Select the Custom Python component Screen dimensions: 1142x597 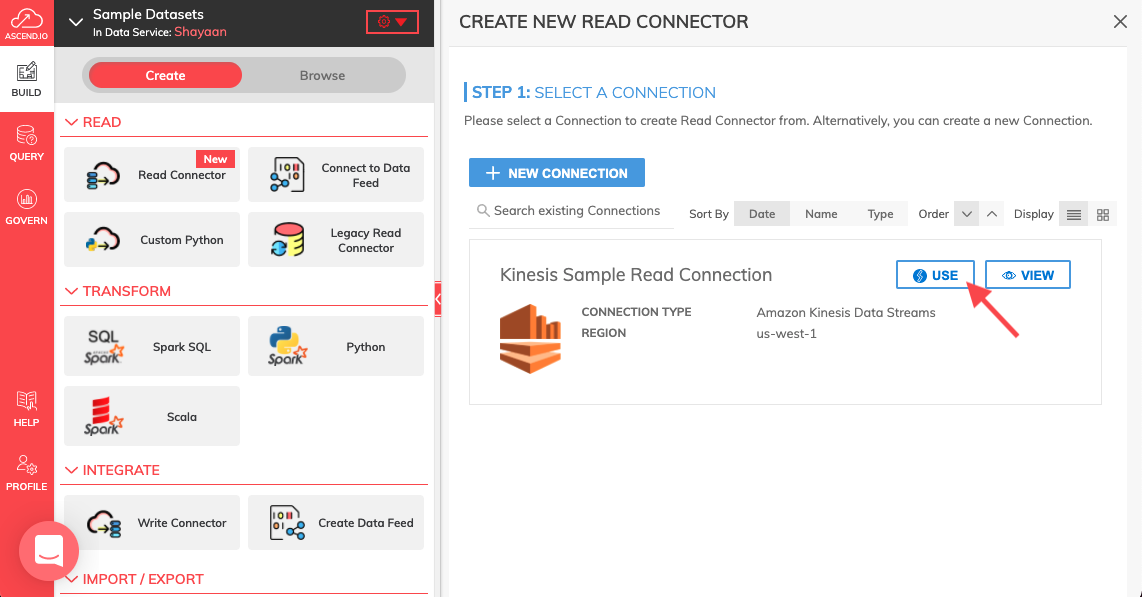pyautogui.click(x=151, y=240)
